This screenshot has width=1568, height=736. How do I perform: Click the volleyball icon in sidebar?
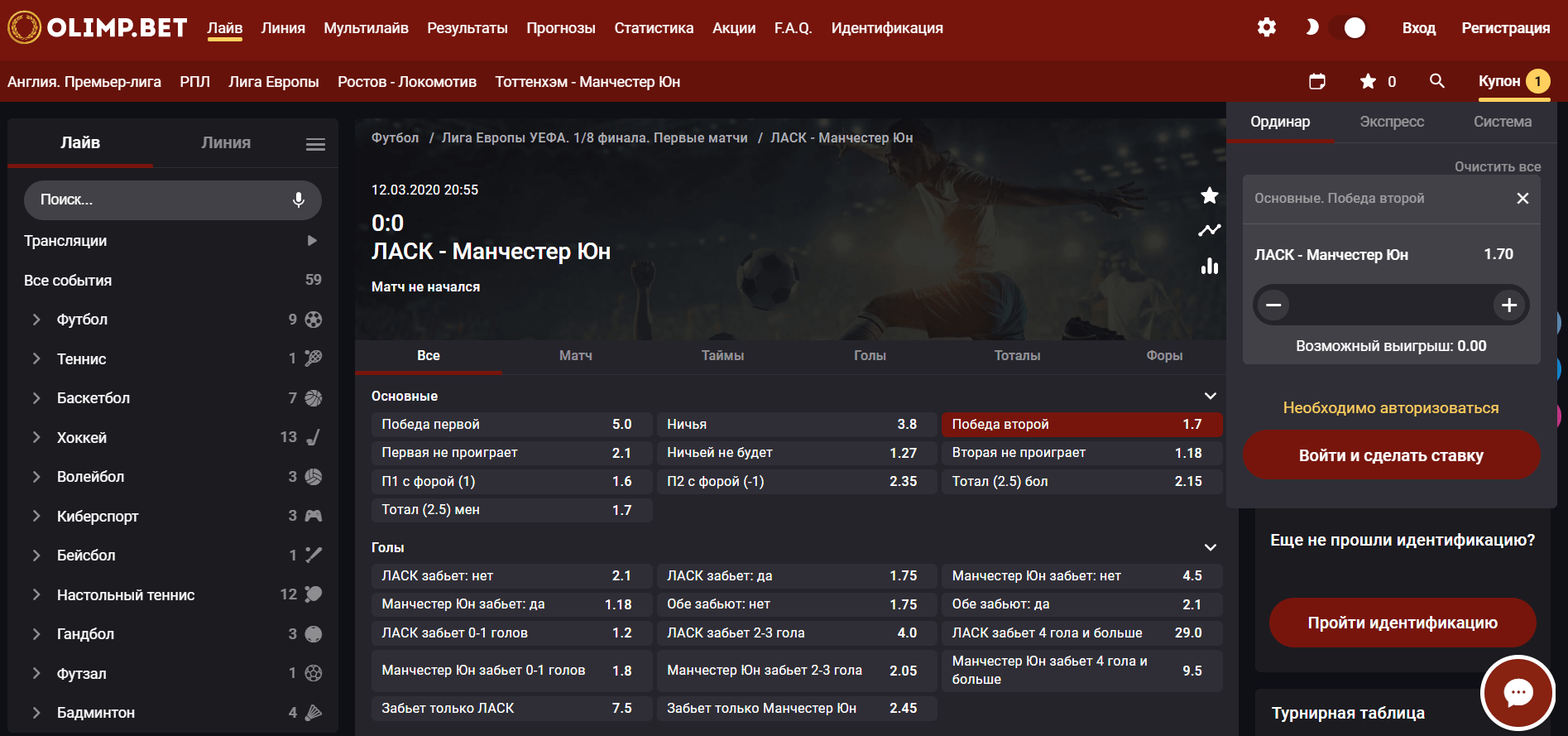point(314,477)
